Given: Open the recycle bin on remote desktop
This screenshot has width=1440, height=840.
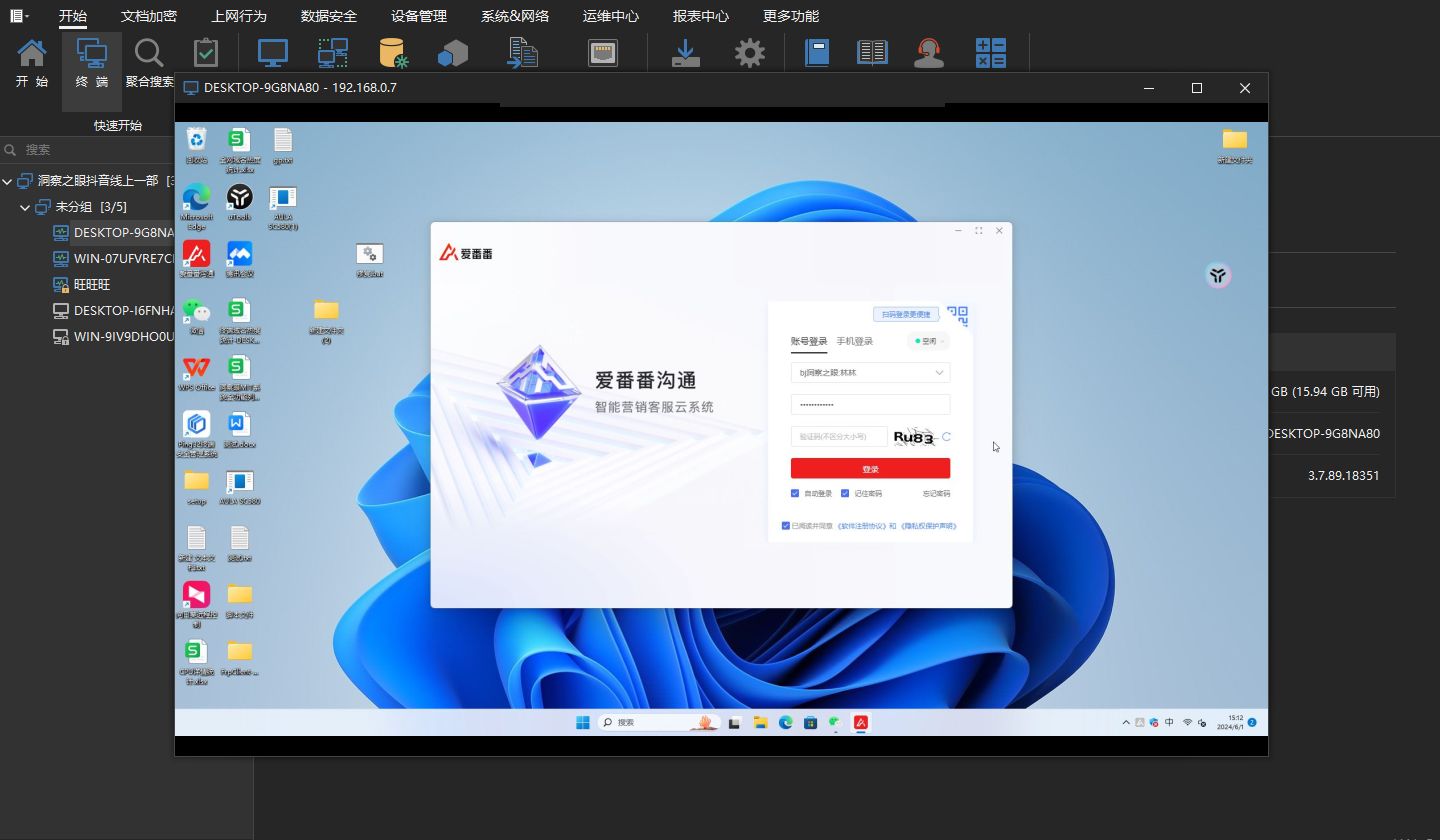Looking at the screenshot, I should tap(197, 146).
